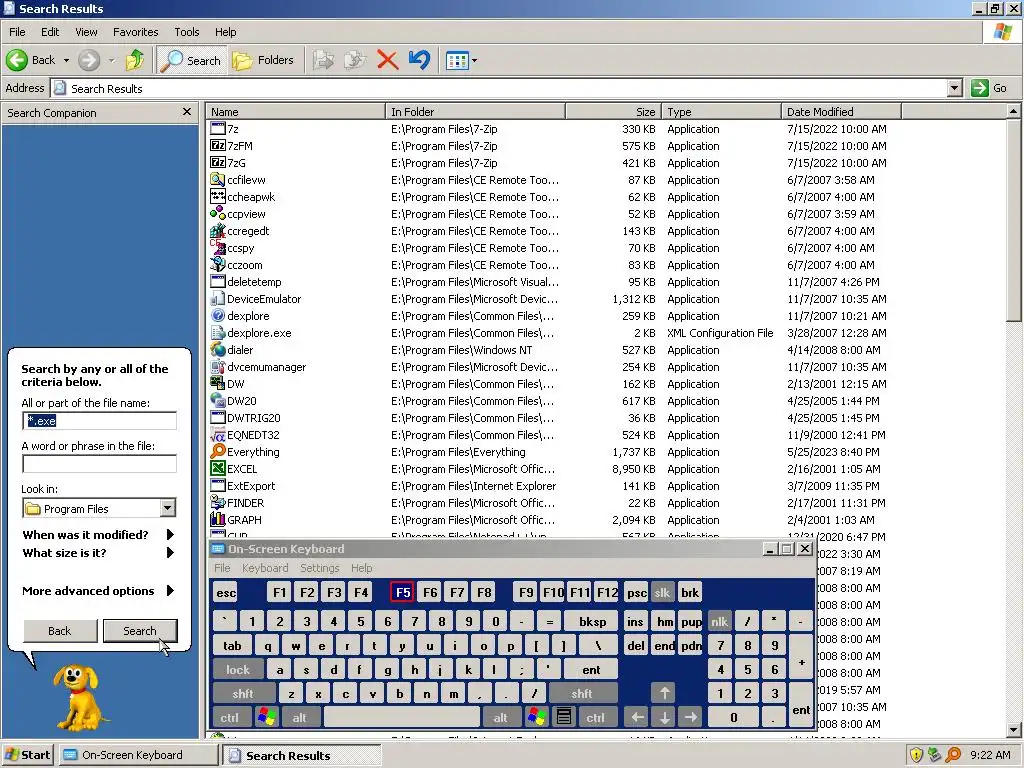Expand the Address bar dropdown
Image resolution: width=1024 pixels, height=768 pixels.
click(954, 88)
